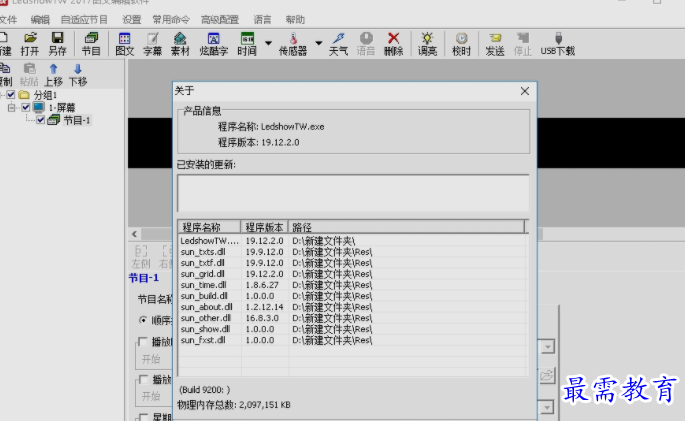Insert a 图文 image-text area
This screenshot has width=685, height=421.
pos(125,44)
